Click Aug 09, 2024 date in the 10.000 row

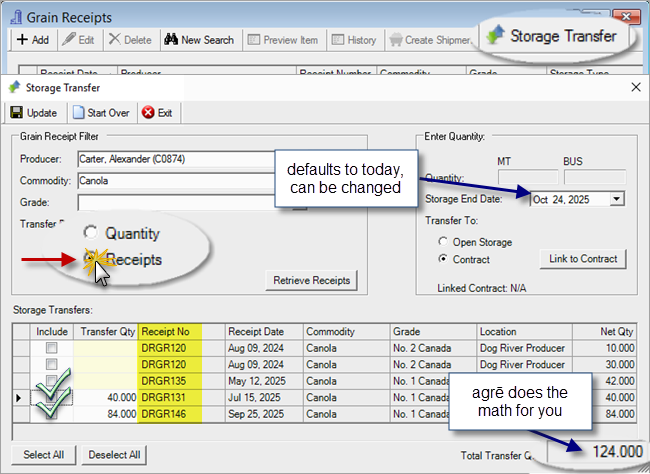[x=264, y=348]
